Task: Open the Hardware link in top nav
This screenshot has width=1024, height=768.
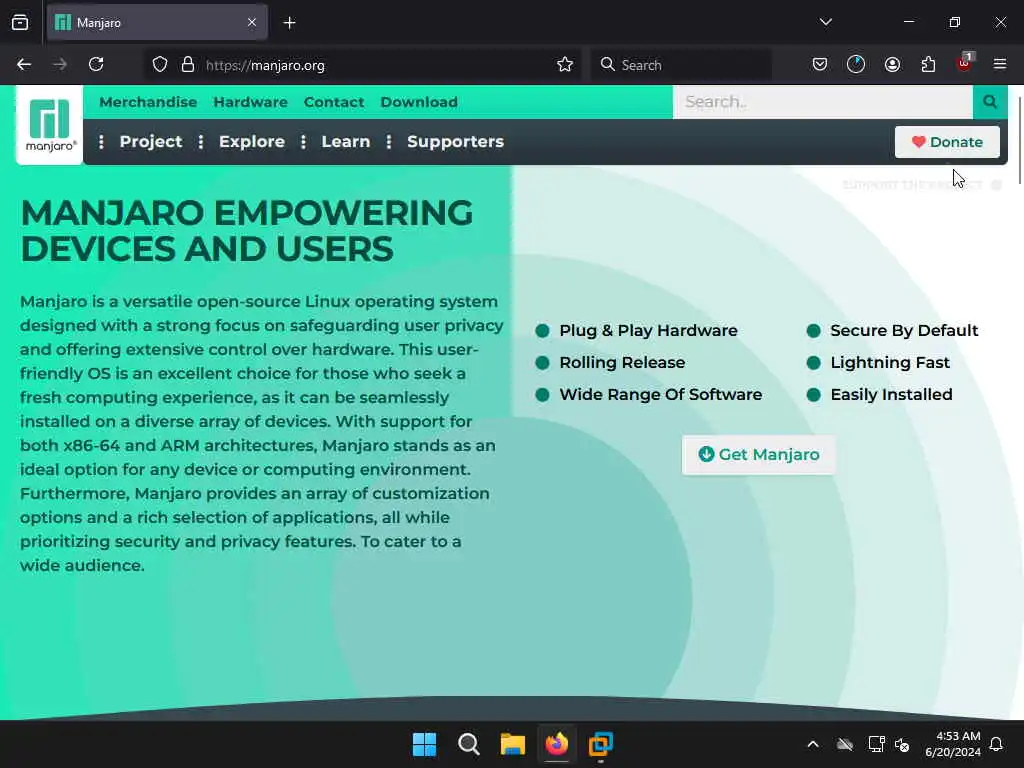Action: coord(250,102)
